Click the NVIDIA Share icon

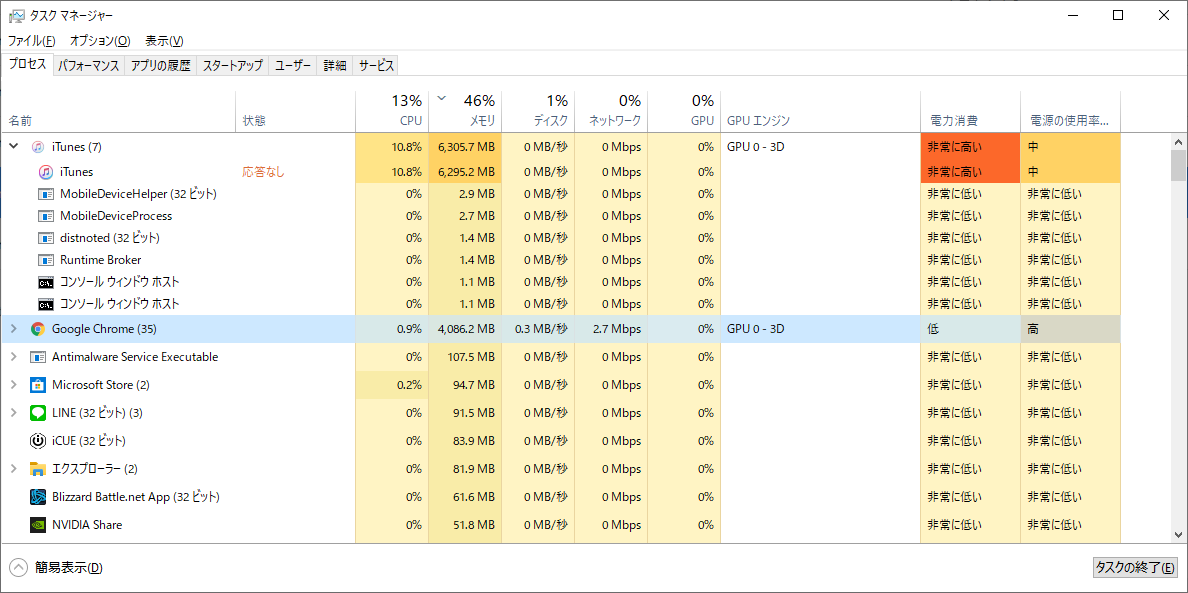pyautogui.click(x=38, y=525)
